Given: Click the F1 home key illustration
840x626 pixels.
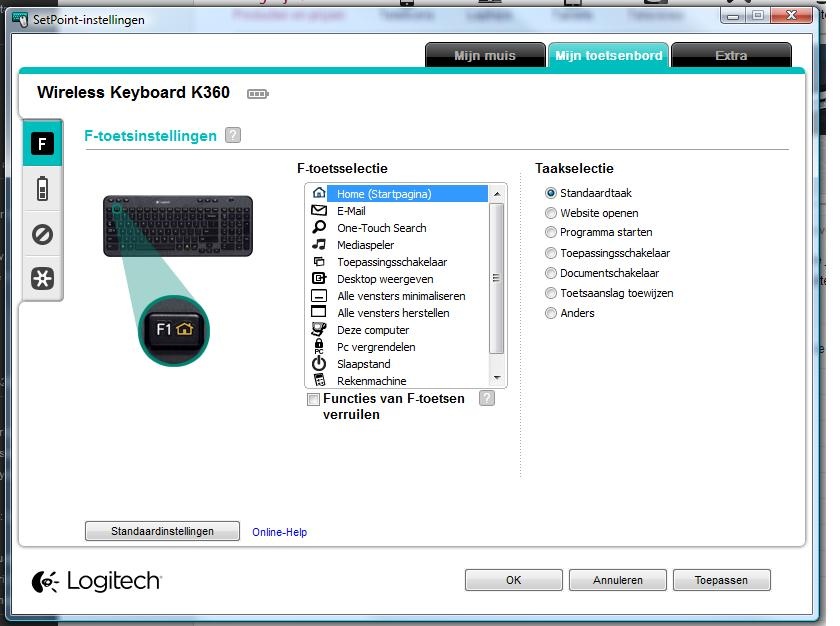Looking at the screenshot, I should point(174,330).
